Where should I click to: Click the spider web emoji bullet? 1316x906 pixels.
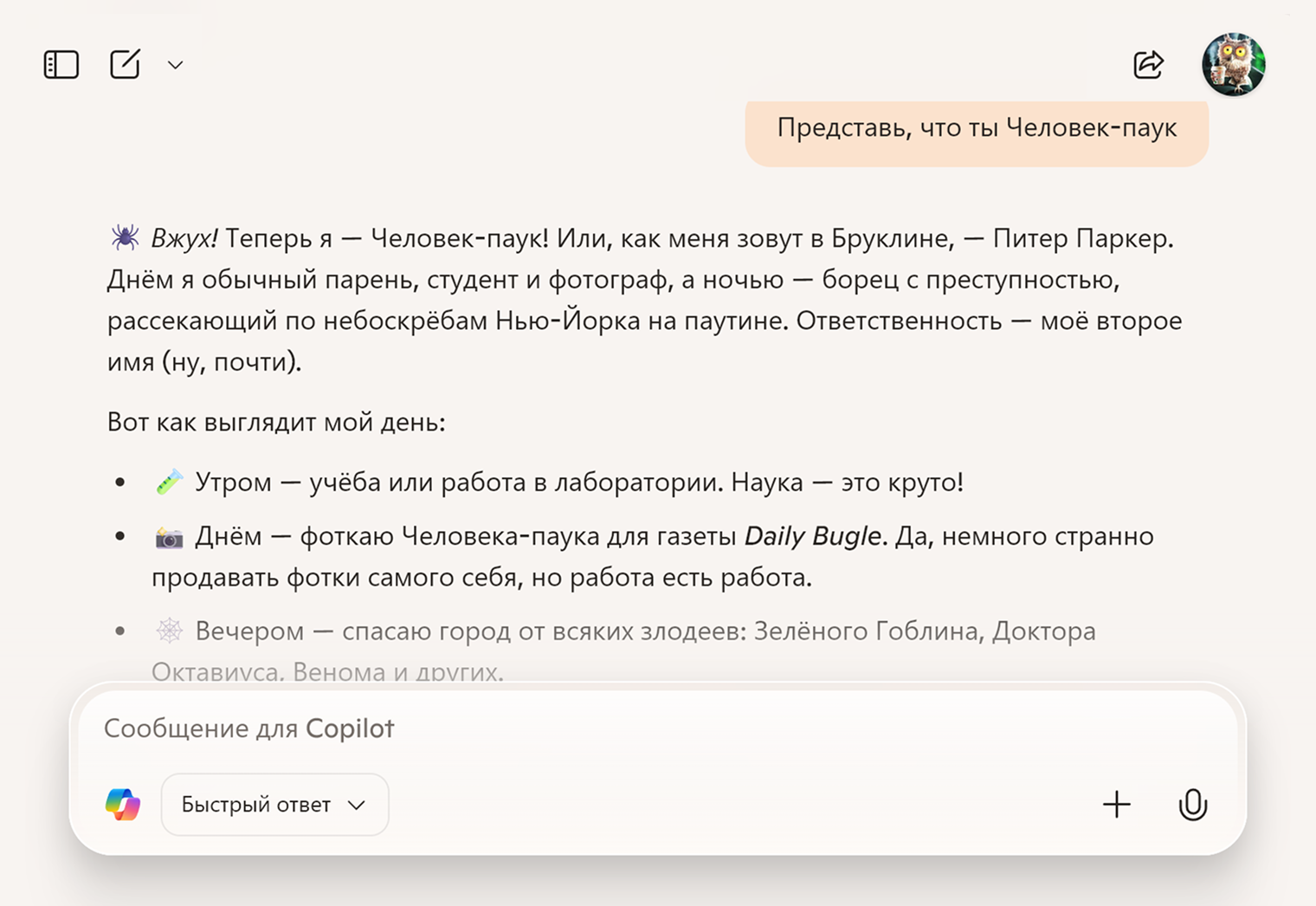[x=169, y=631]
